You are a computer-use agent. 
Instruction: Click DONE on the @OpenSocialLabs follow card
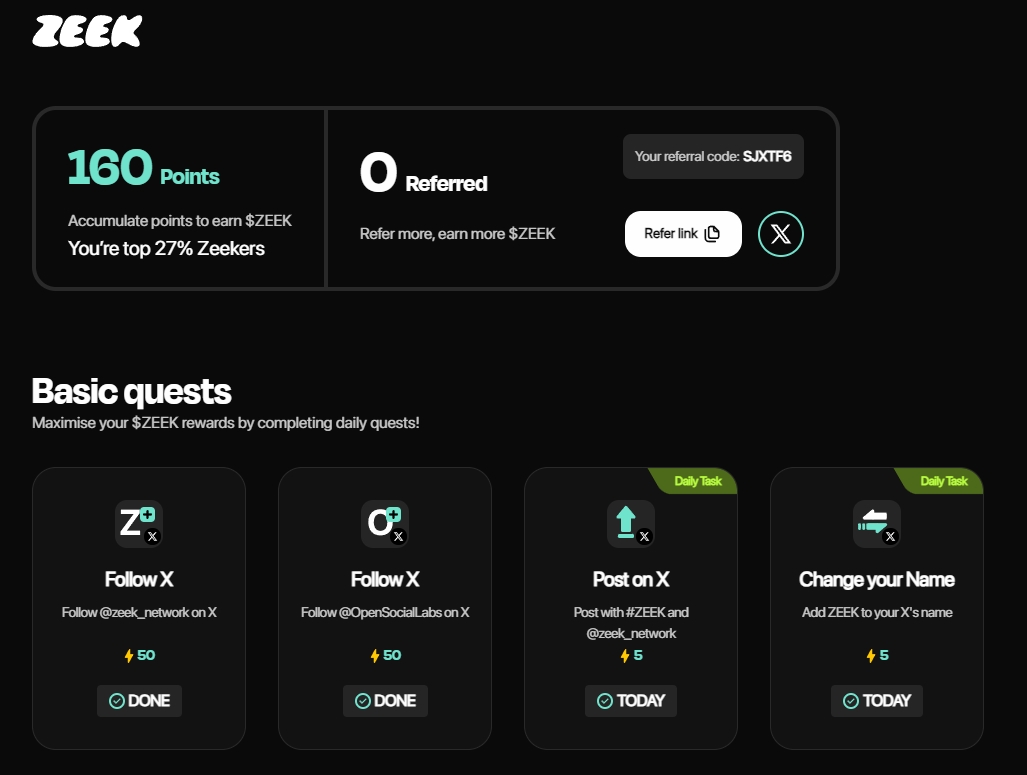point(385,701)
